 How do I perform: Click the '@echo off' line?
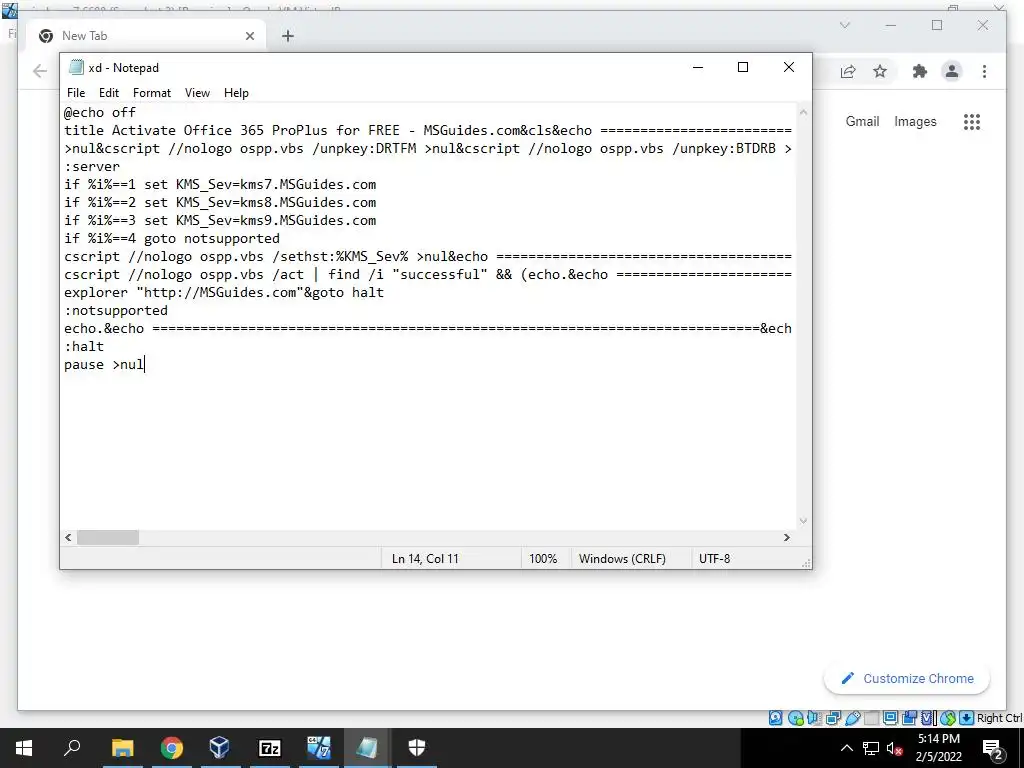click(100, 112)
